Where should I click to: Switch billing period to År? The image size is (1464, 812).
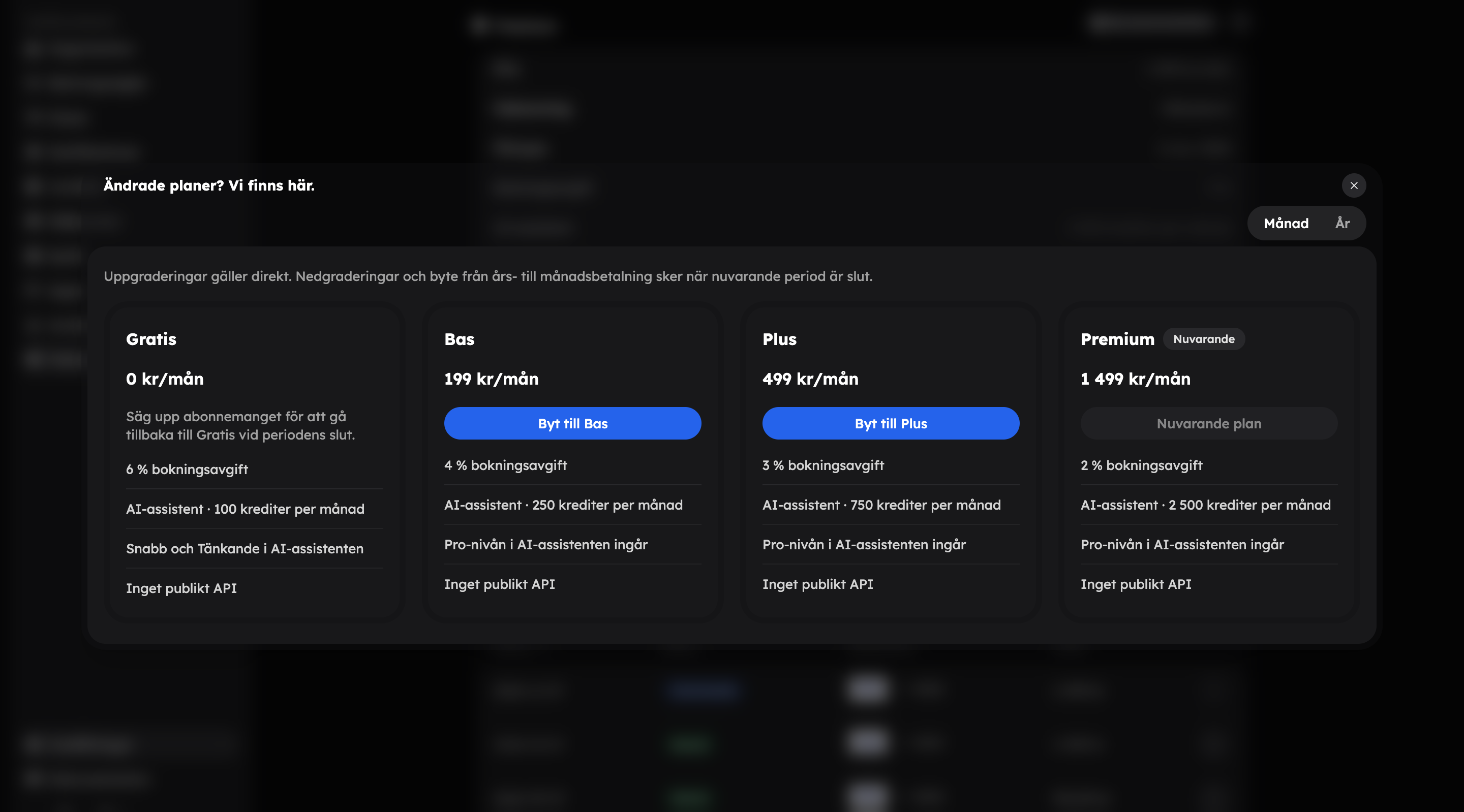click(x=1343, y=223)
